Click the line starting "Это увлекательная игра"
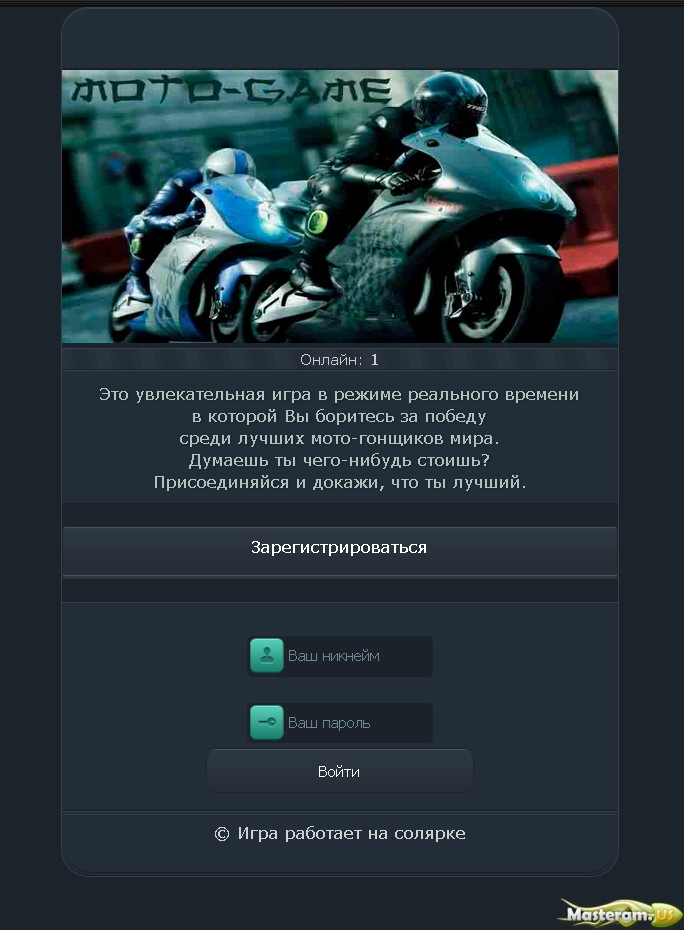 pos(339,394)
